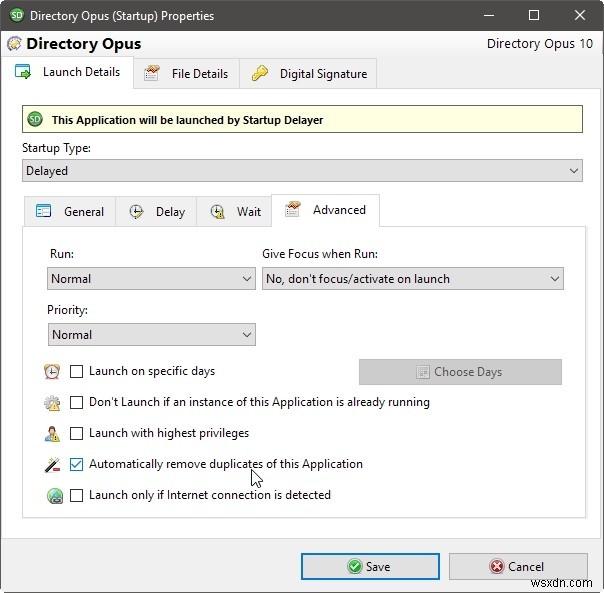
Task: Click alarm clock icon beside Launch on specific days
Action: pos(52,371)
